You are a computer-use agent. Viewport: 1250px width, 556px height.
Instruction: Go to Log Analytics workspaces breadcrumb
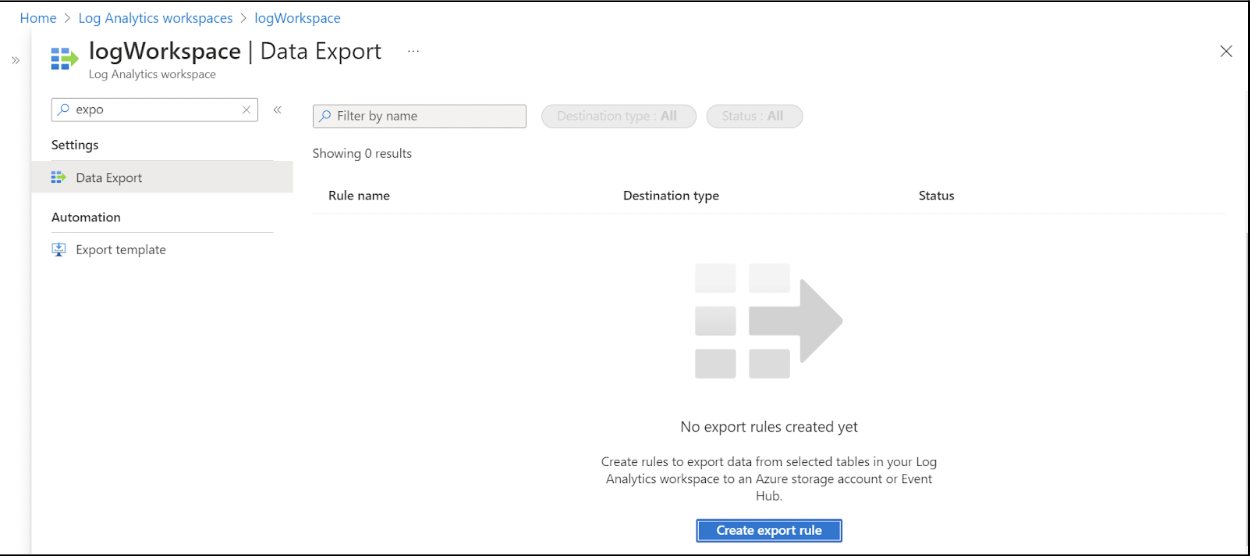click(x=155, y=18)
